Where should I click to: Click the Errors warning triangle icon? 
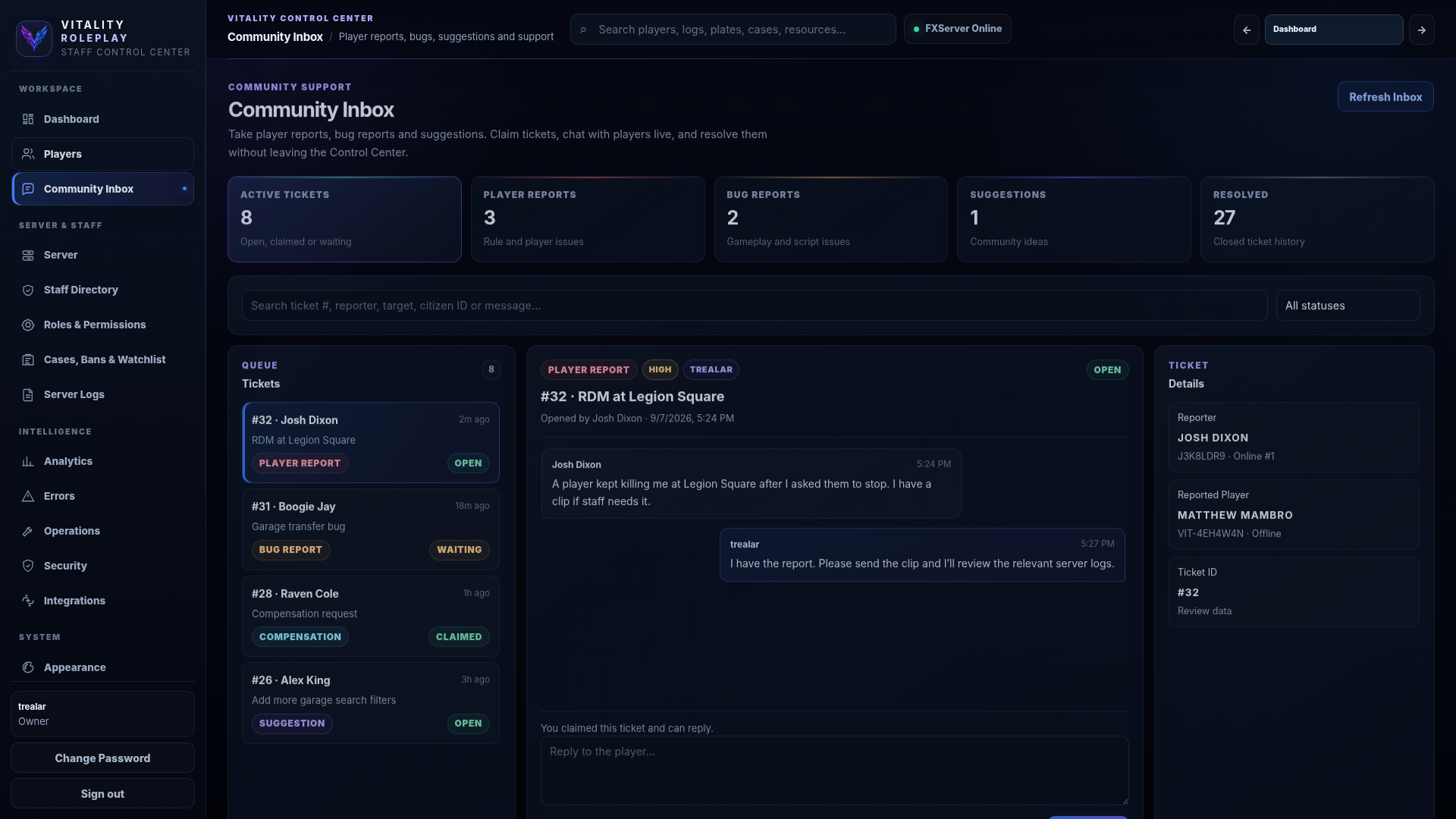(28, 496)
